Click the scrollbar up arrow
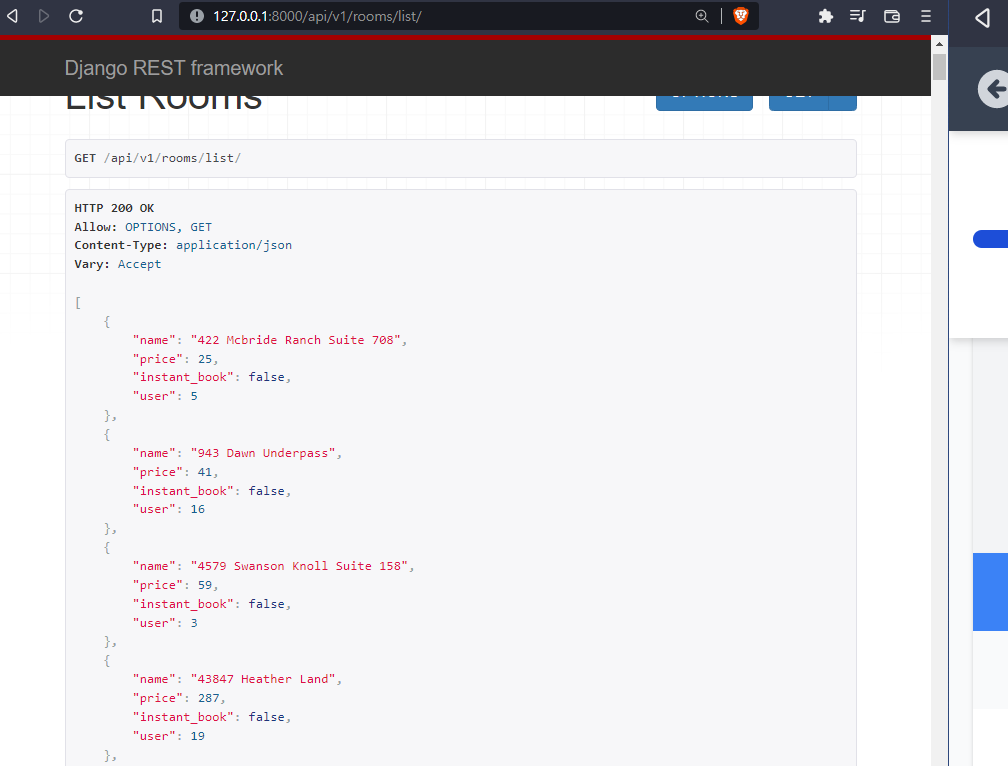The height and width of the screenshot is (766, 1008). coord(939,44)
